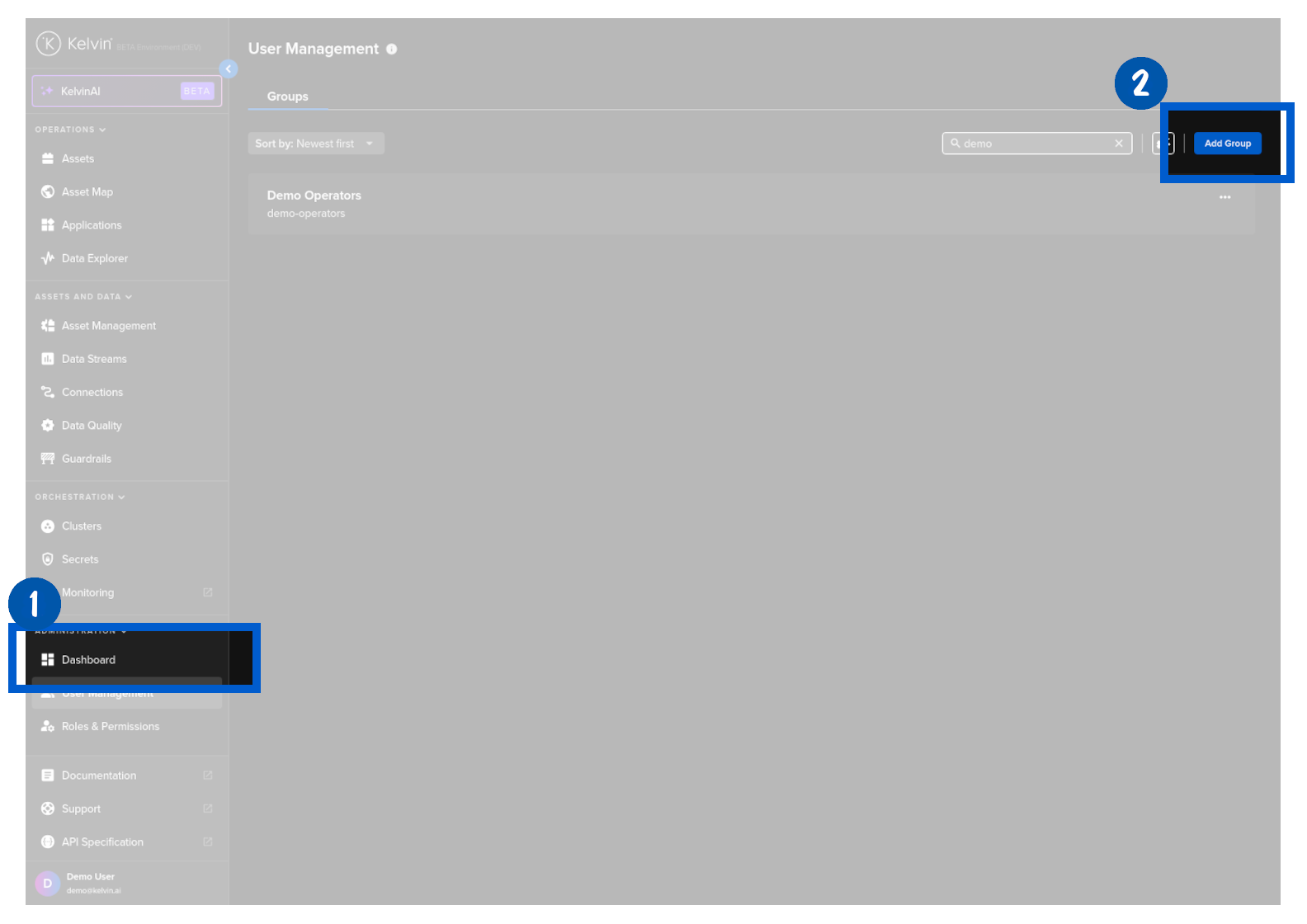
Task: Open Dashboard under Administration
Action: pyautogui.click(x=88, y=660)
